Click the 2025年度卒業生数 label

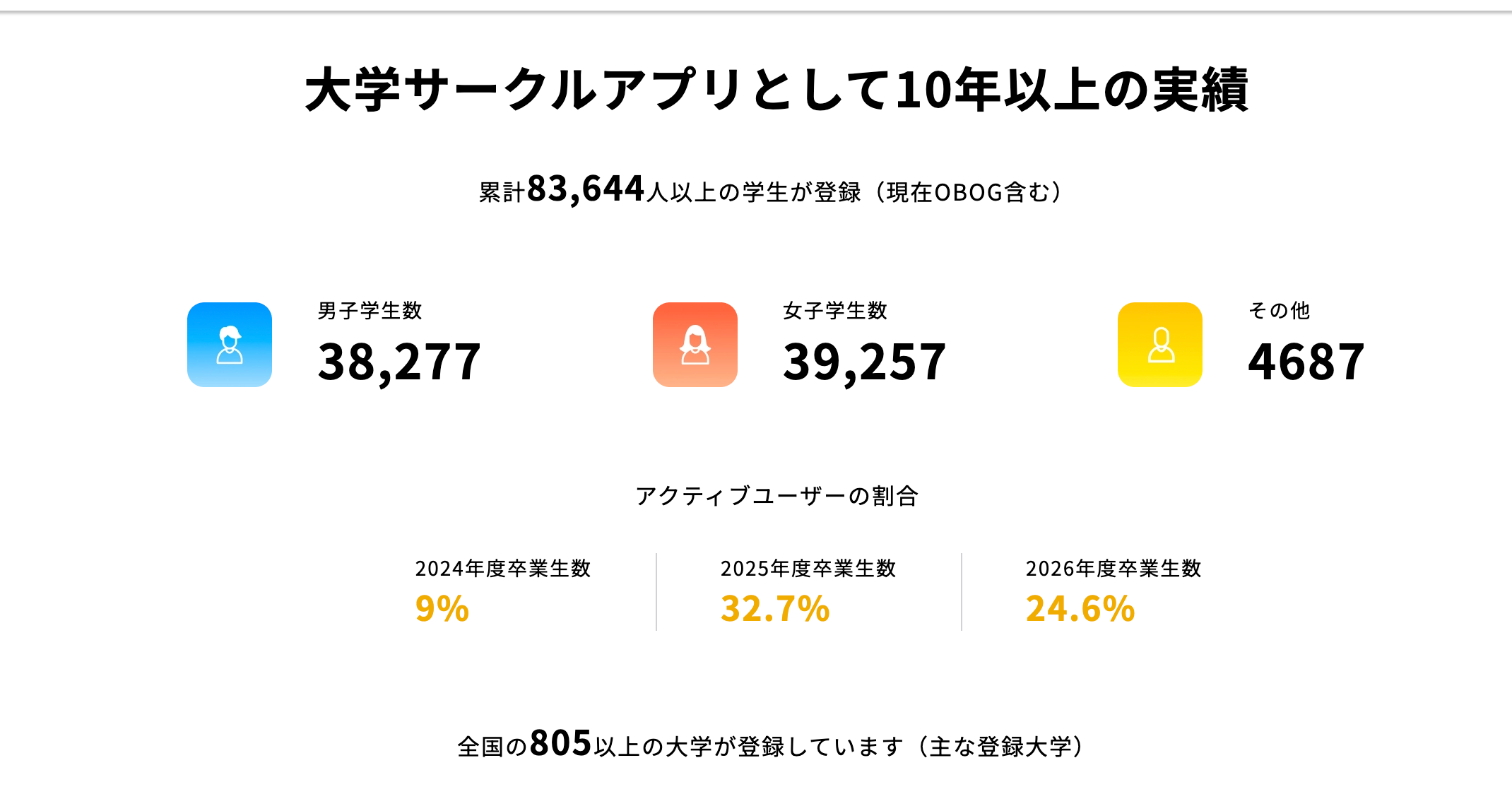(x=808, y=569)
